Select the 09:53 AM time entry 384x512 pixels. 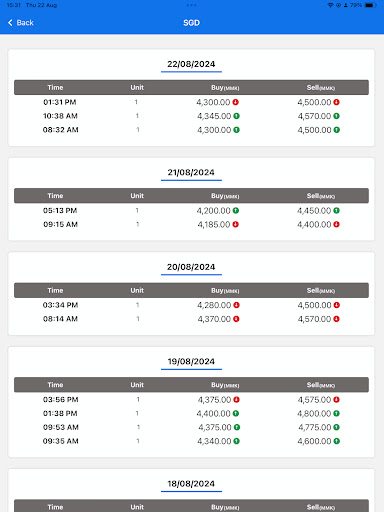[61, 427]
